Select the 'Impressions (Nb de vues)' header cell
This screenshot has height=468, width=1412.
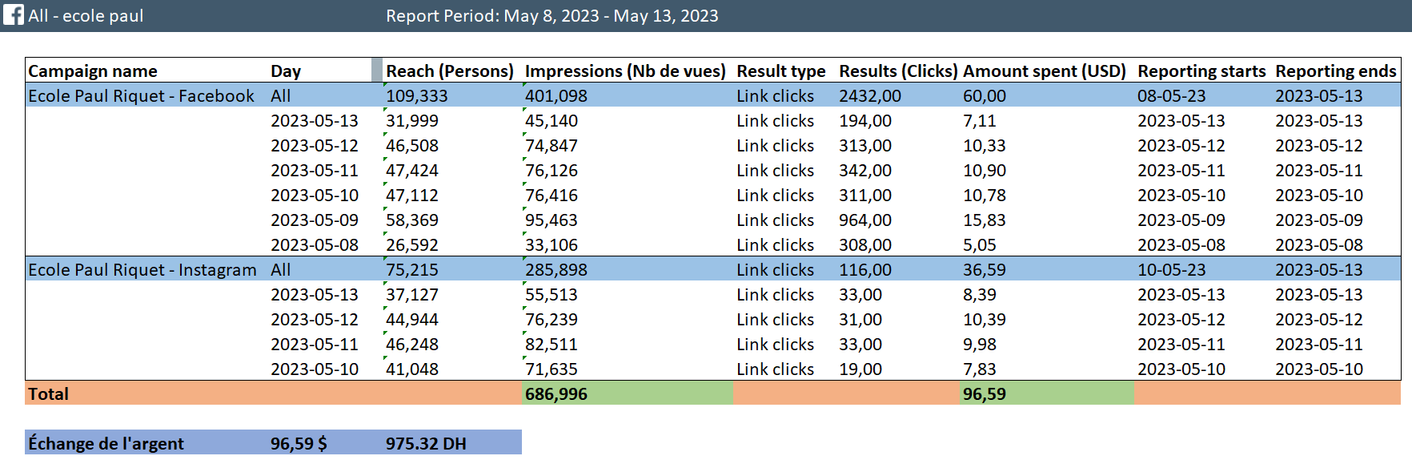tap(625, 71)
